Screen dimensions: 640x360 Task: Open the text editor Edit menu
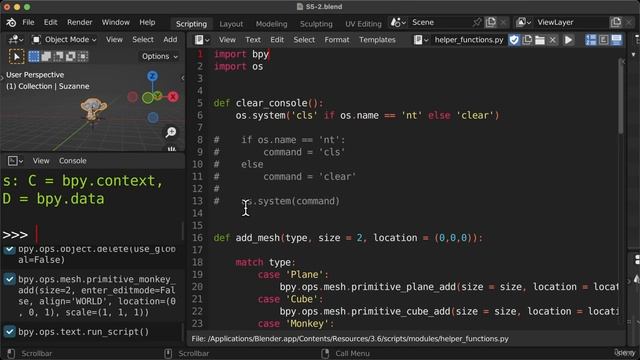point(277,40)
